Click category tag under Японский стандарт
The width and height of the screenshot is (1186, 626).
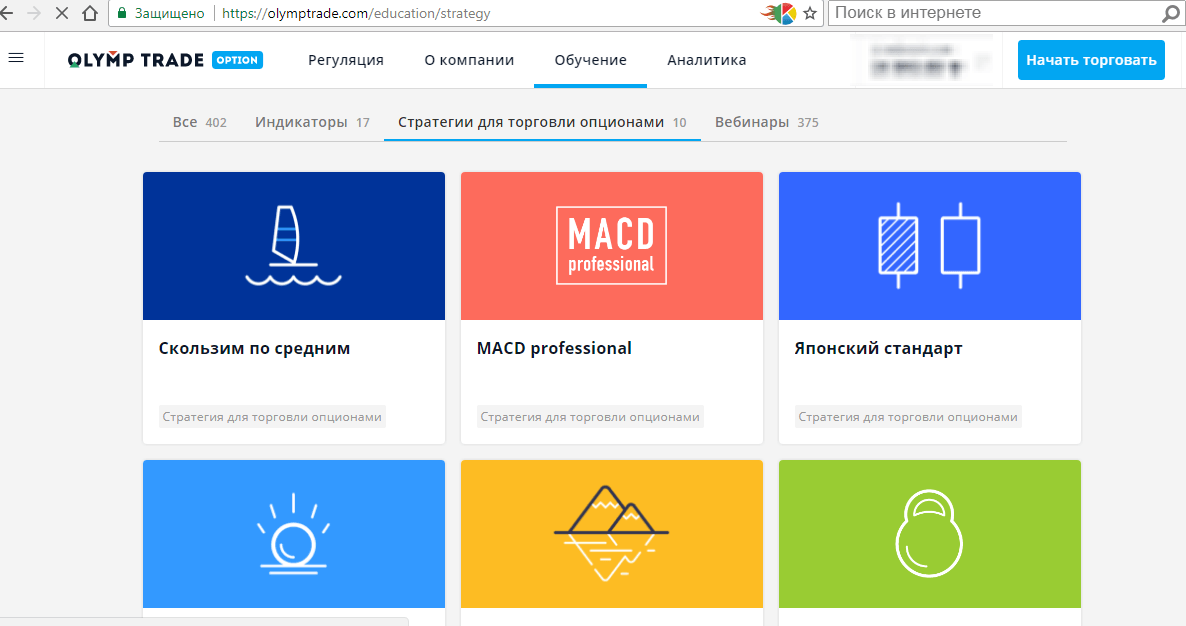(x=908, y=417)
